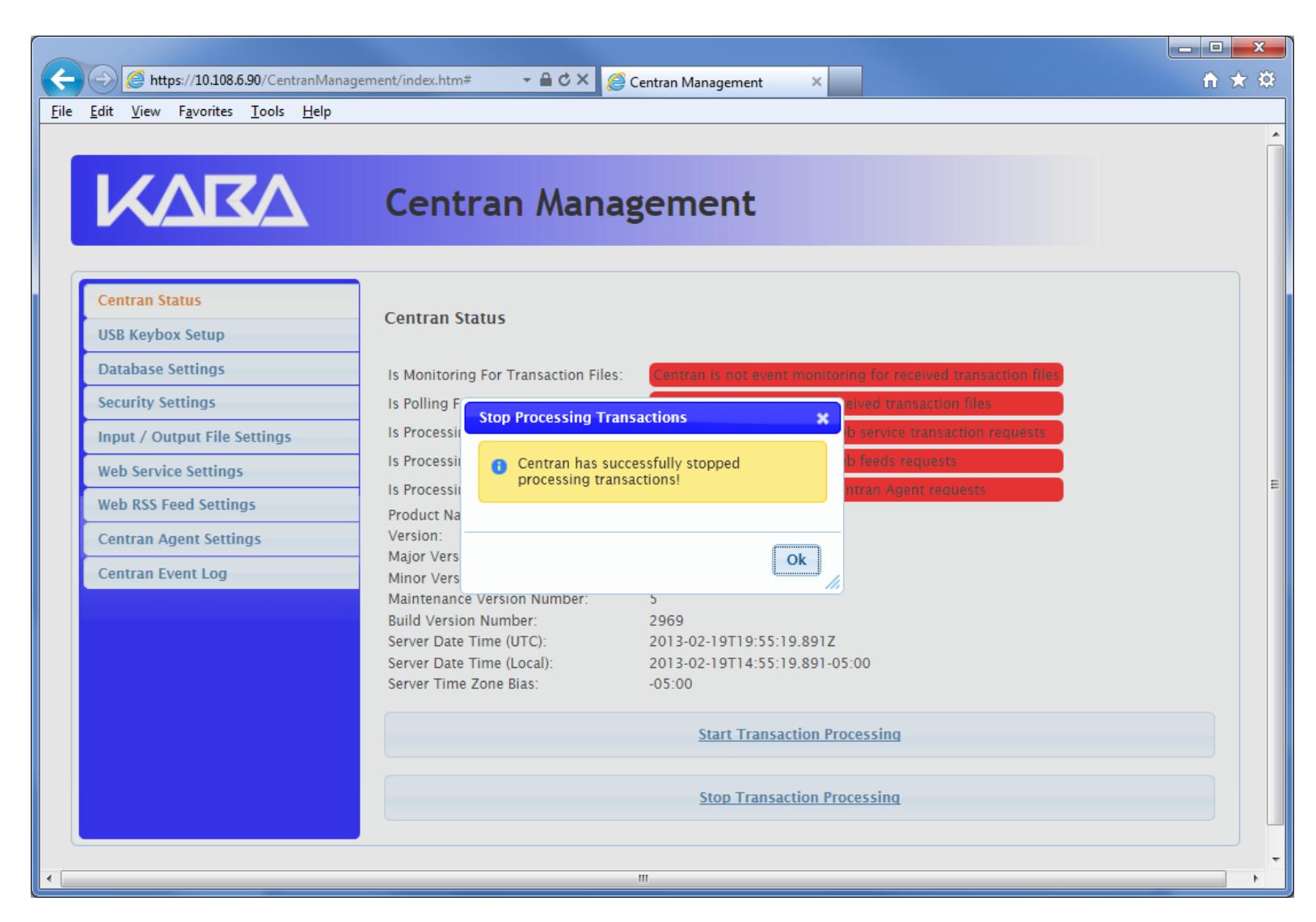Select the Centran Status sidebar tab
This screenshot has height=922, width=1316.
[x=221, y=300]
